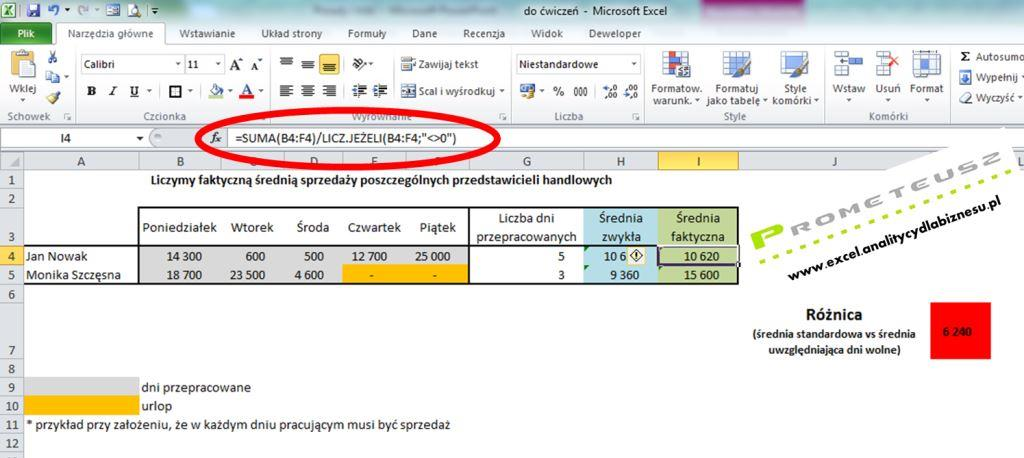
Task: Click the Wypełnij fill button
Action: coord(990,78)
